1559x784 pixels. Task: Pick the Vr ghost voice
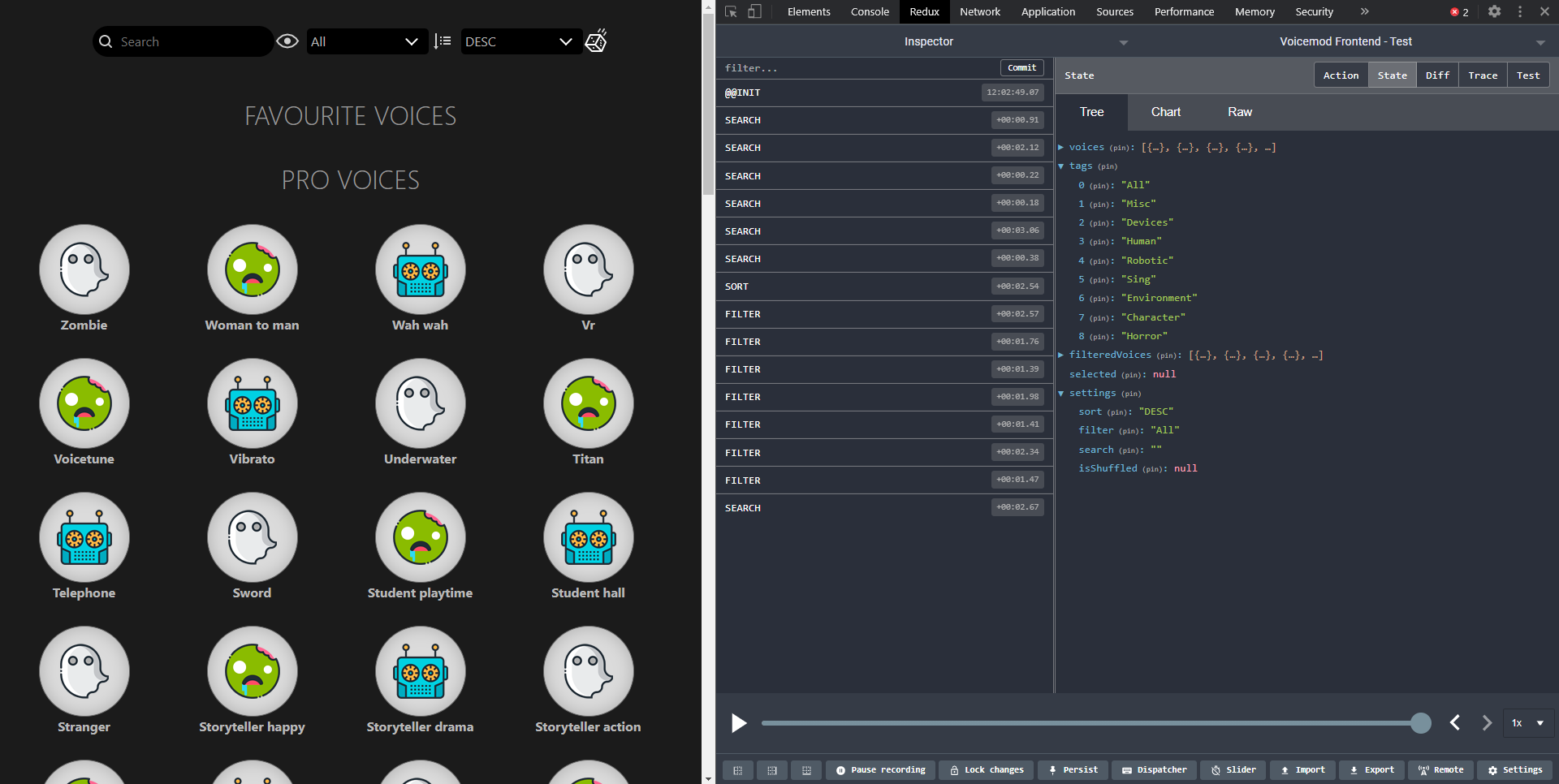(x=589, y=269)
